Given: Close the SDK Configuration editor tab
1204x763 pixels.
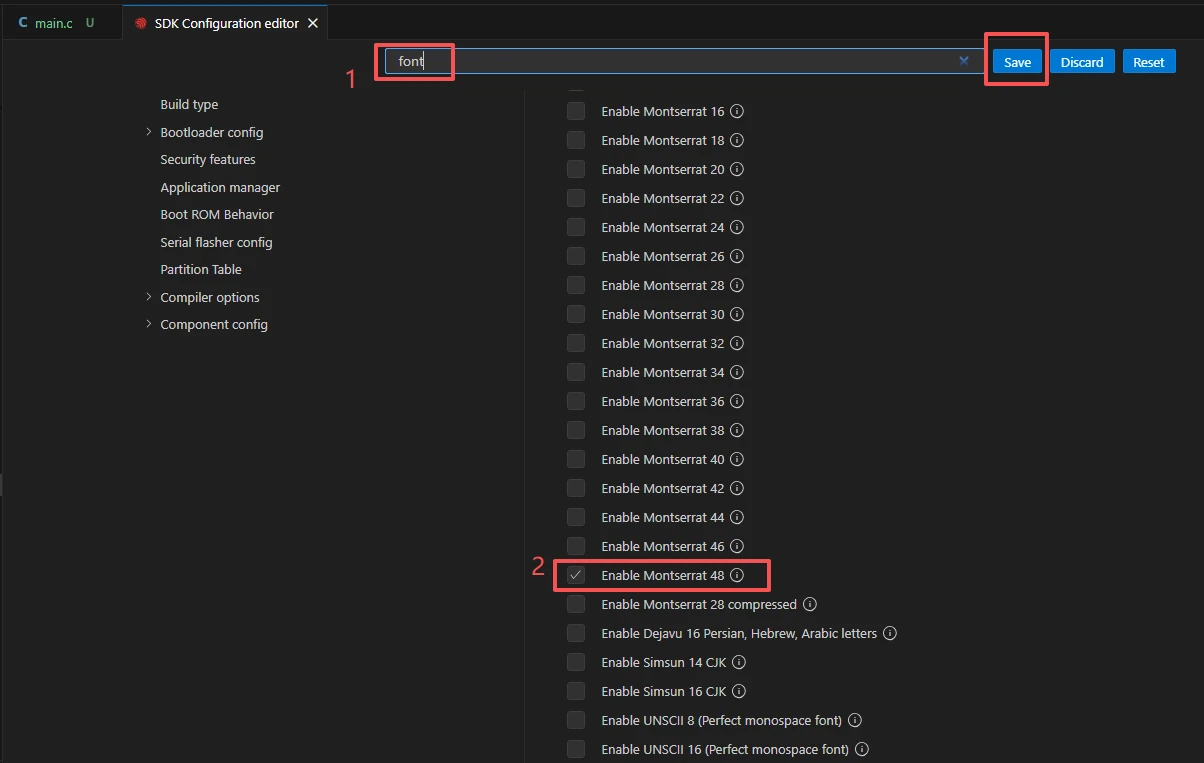Looking at the screenshot, I should pos(313,23).
